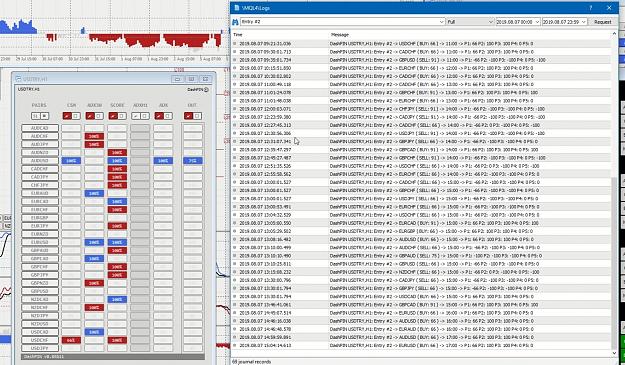Toggle the red check box under the ADX column beside OUT
Viewport: 625px width, 365px height.
159,116
